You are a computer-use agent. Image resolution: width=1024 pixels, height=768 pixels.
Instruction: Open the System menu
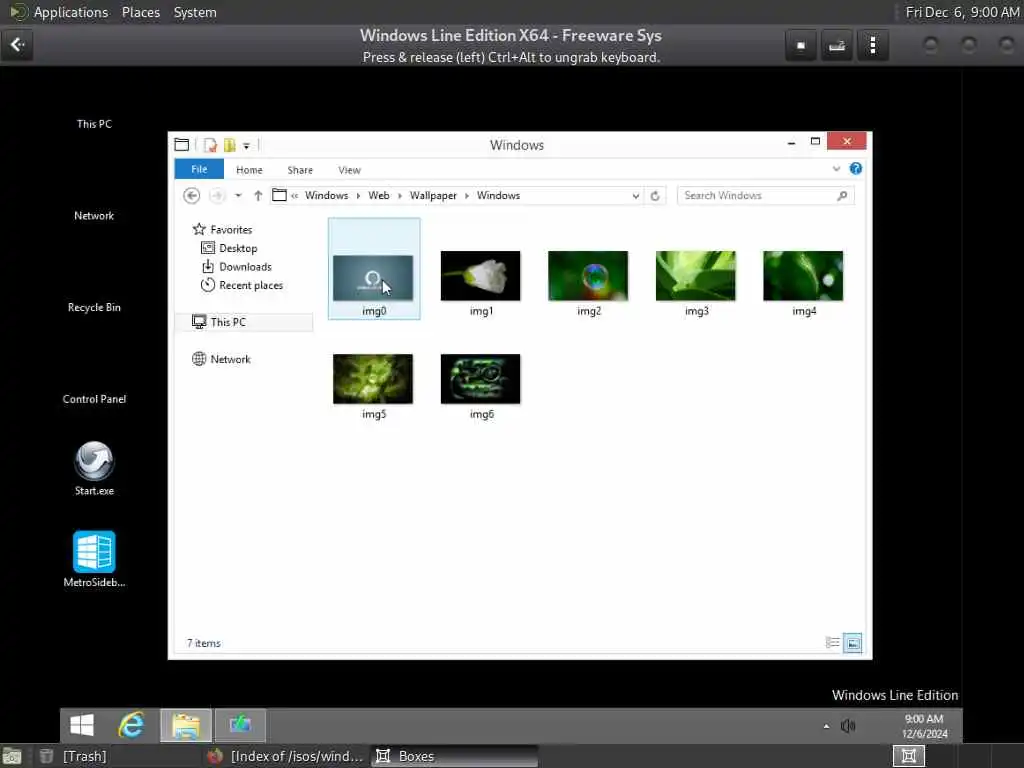195,12
